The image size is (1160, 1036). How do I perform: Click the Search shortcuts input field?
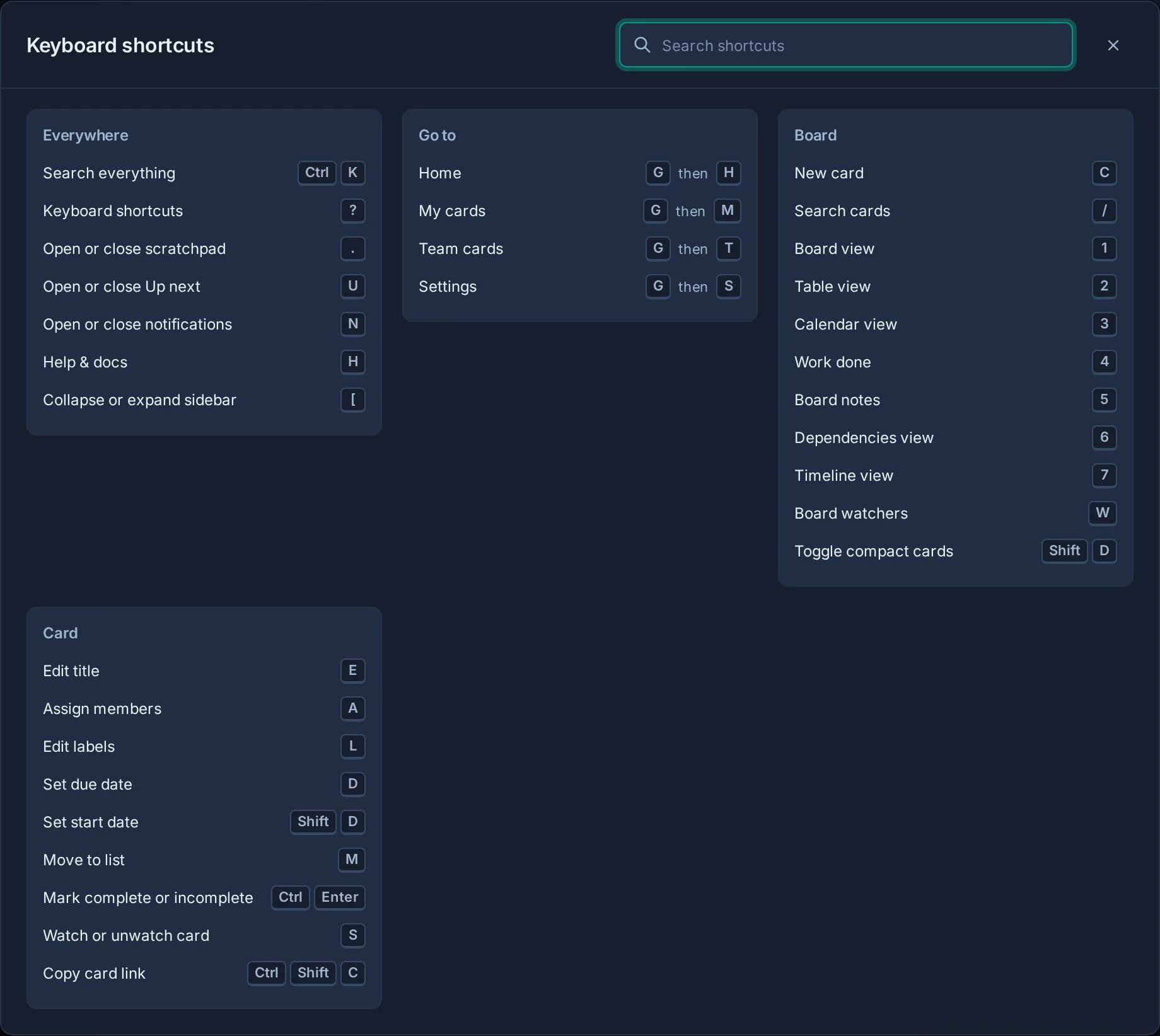pos(845,45)
